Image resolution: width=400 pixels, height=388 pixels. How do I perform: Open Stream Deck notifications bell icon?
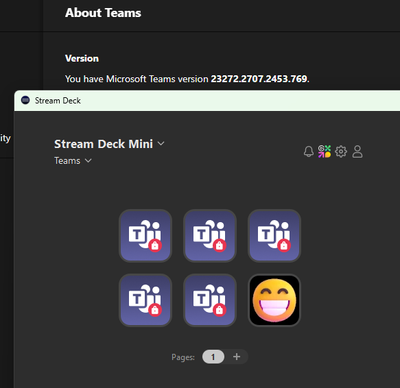pyautogui.click(x=309, y=152)
